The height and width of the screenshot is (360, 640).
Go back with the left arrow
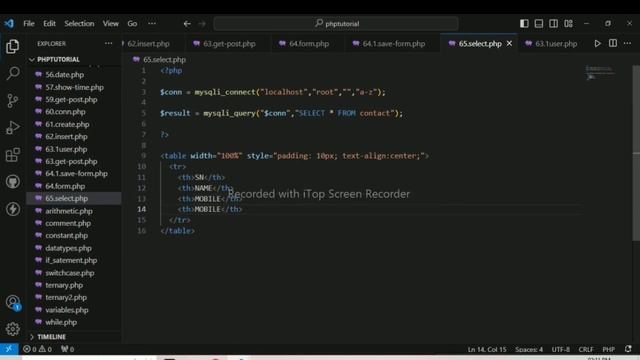click(x=187, y=24)
